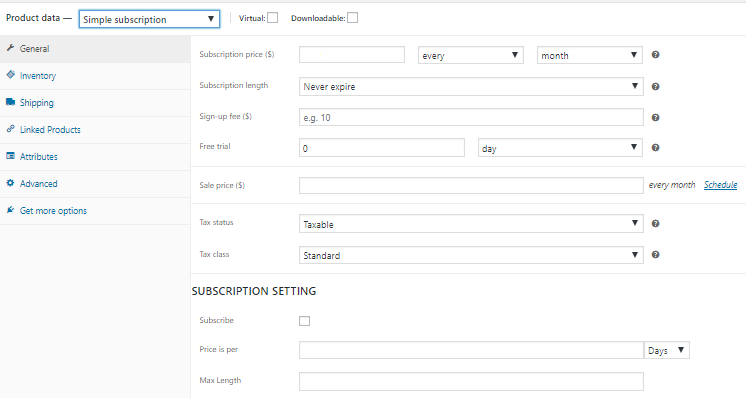Click the Linked Products chain icon
This screenshot has height=398, width=746.
(10, 129)
